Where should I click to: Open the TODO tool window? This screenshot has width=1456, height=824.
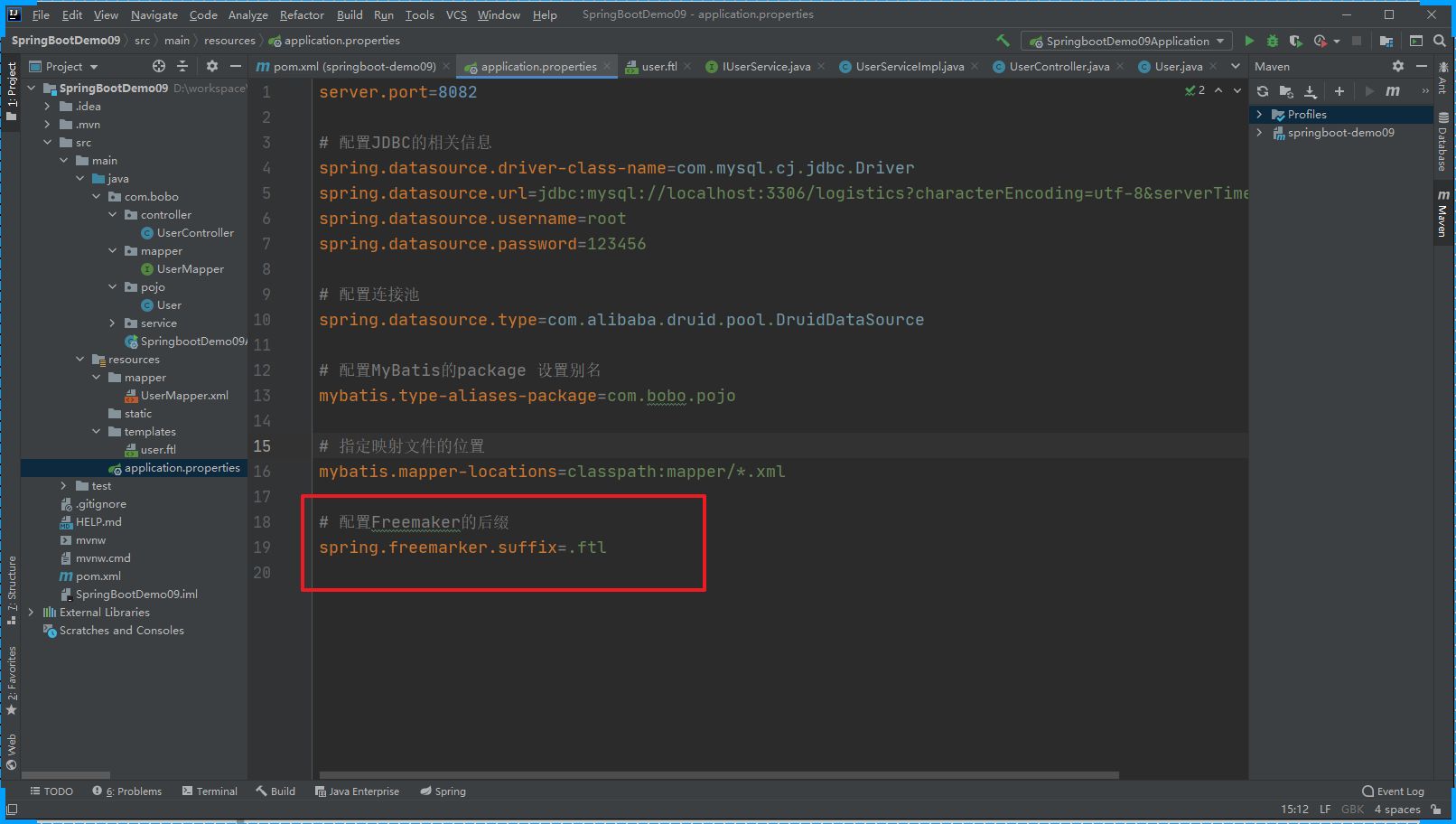51,791
